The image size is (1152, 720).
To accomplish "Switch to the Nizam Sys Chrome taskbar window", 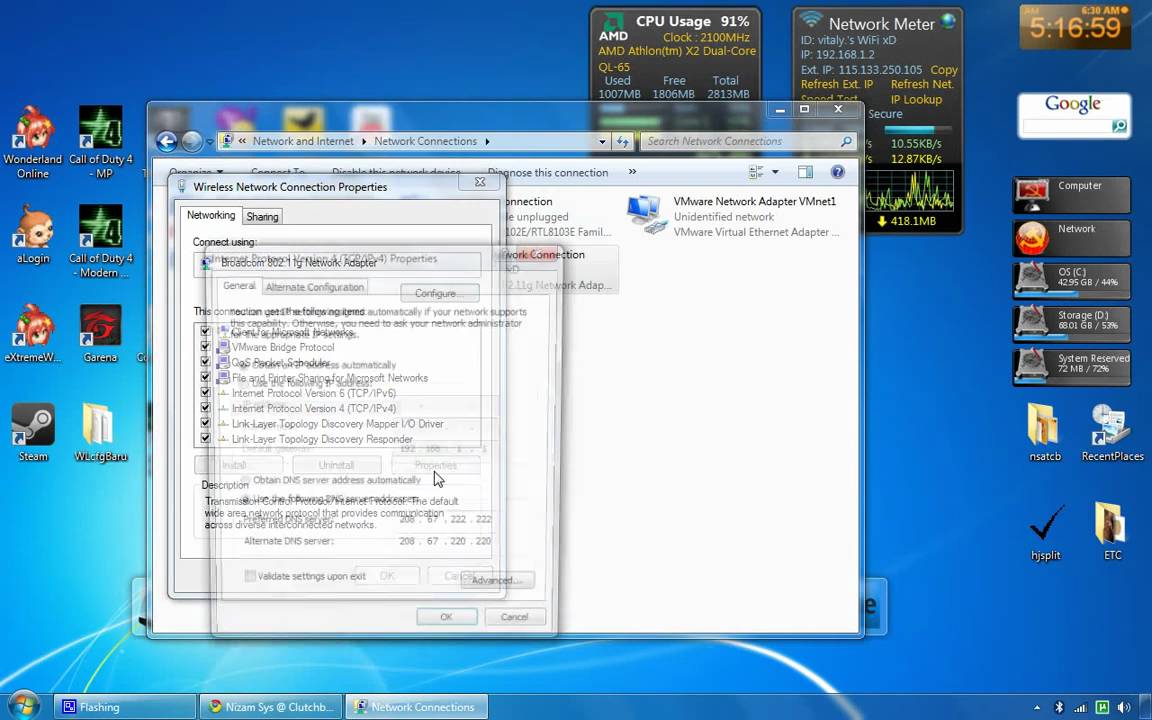I will point(270,707).
